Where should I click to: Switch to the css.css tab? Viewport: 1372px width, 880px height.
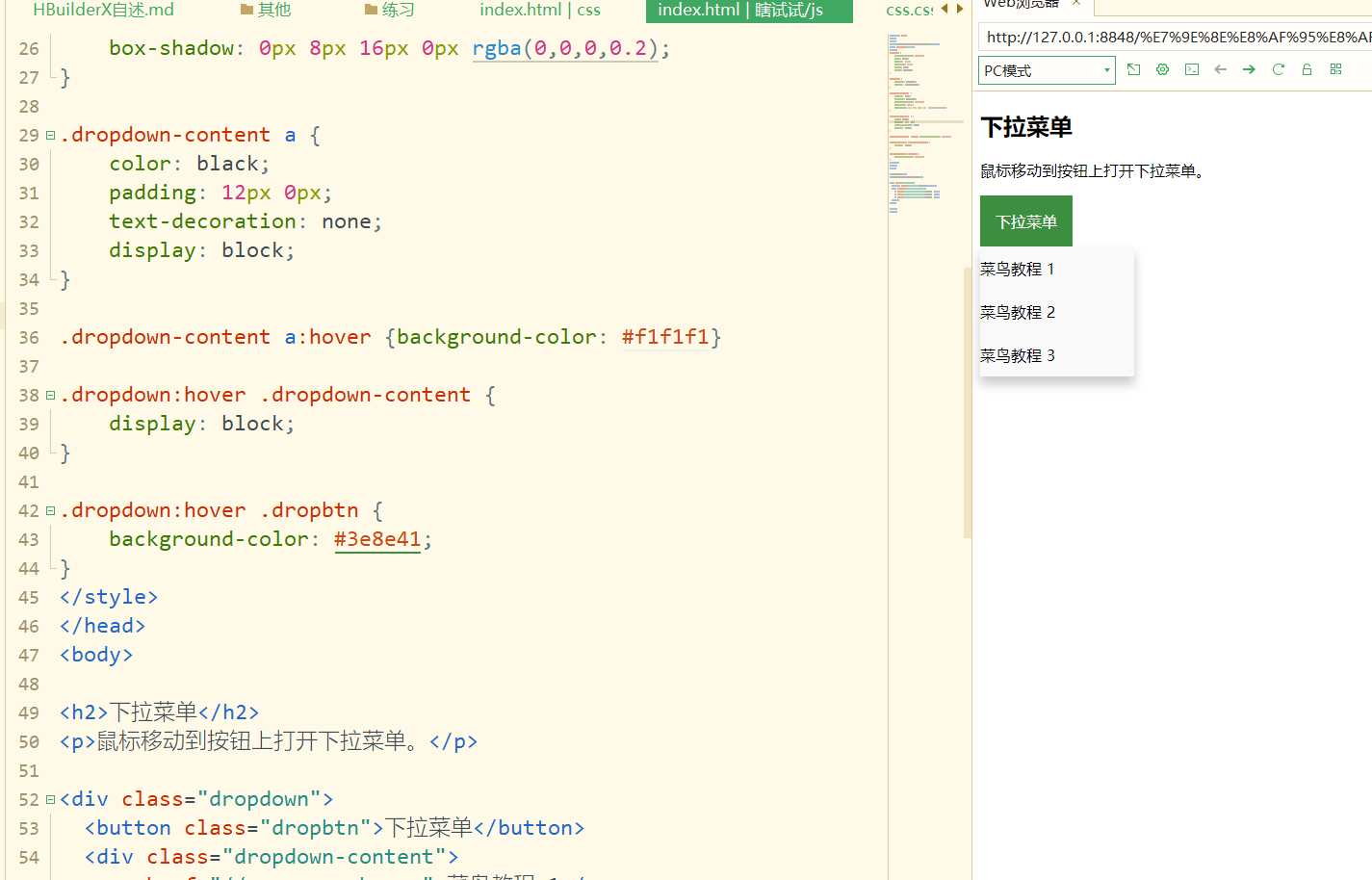pos(909,10)
